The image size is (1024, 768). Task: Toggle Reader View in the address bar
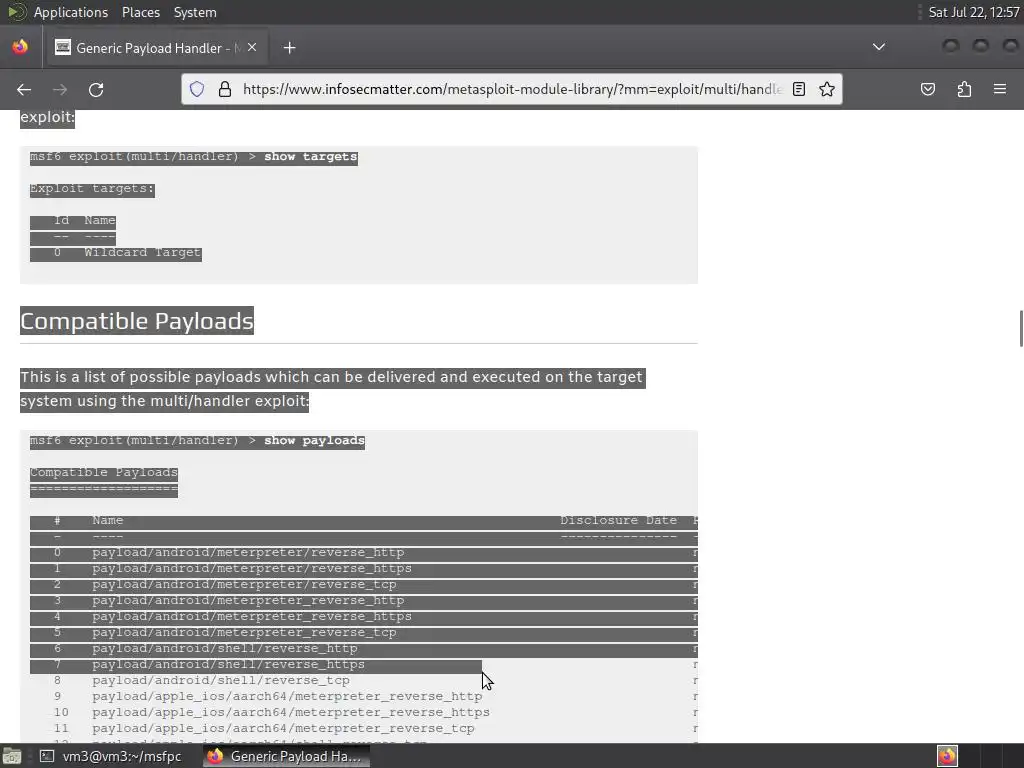(799, 89)
